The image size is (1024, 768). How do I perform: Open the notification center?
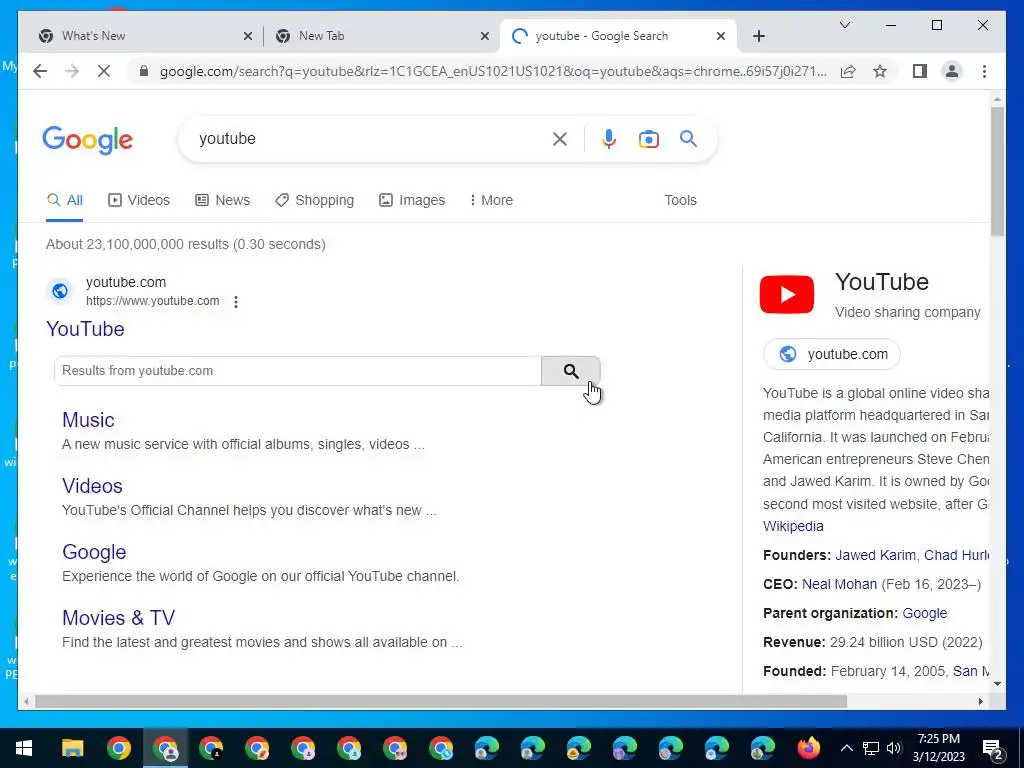[993, 748]
